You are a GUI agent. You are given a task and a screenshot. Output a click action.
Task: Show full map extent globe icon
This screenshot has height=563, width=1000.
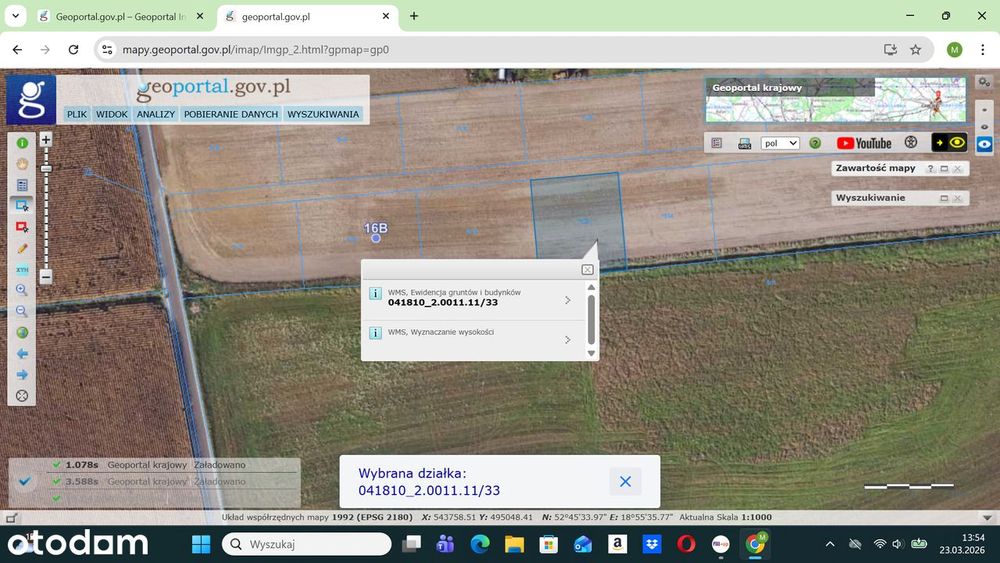click(x=22, y=332)
